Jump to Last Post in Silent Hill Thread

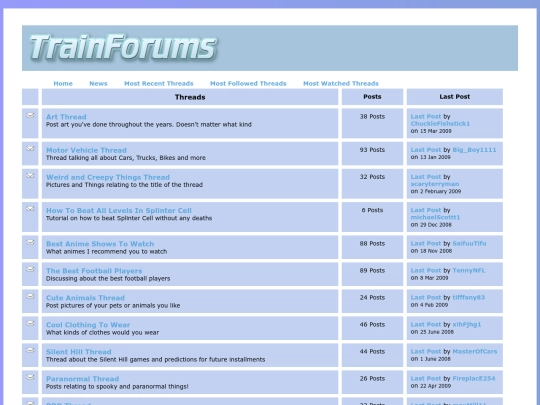pyautogui.click(x=426, y=351)
